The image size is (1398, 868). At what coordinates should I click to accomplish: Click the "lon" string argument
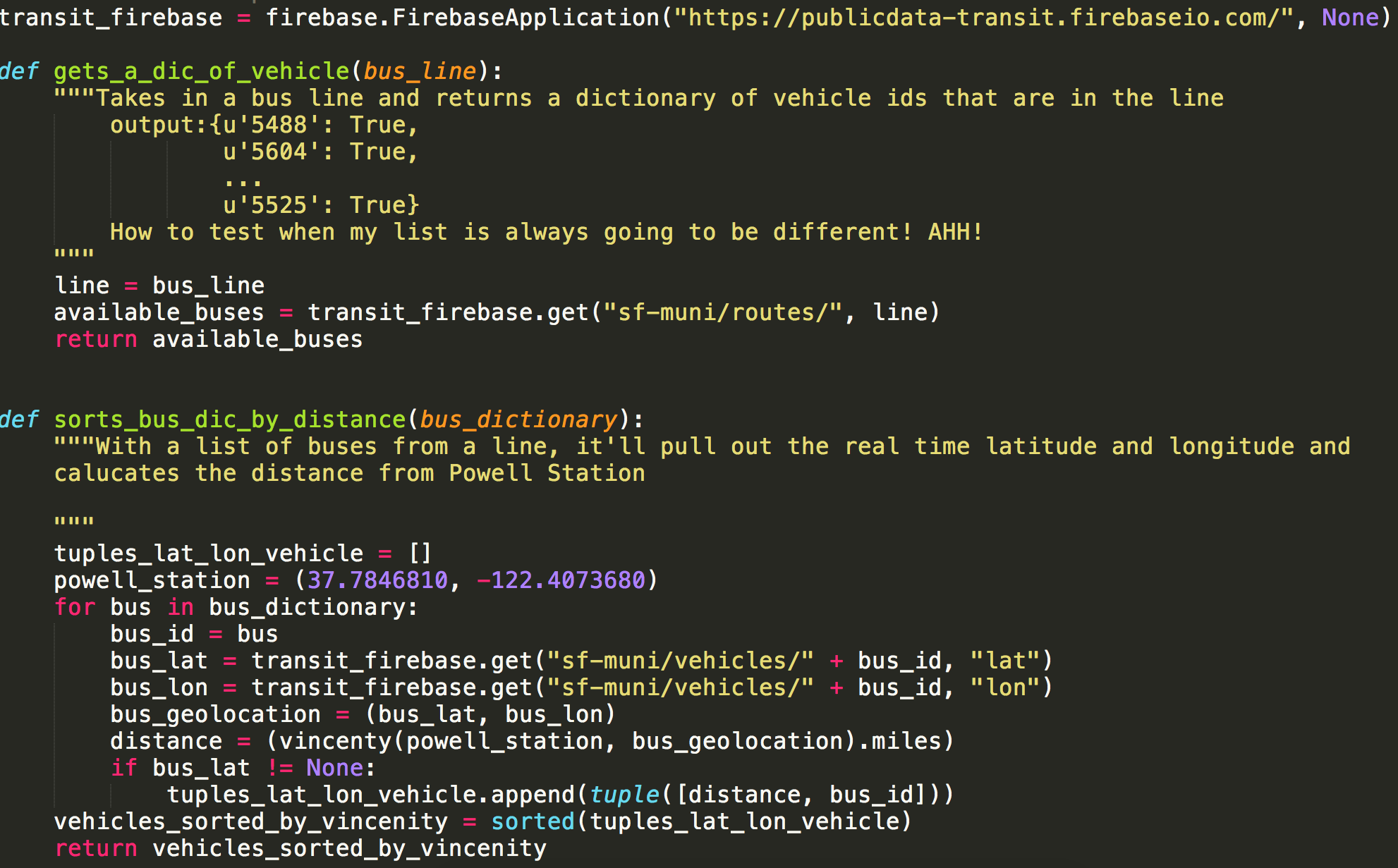click(1004, 687)
